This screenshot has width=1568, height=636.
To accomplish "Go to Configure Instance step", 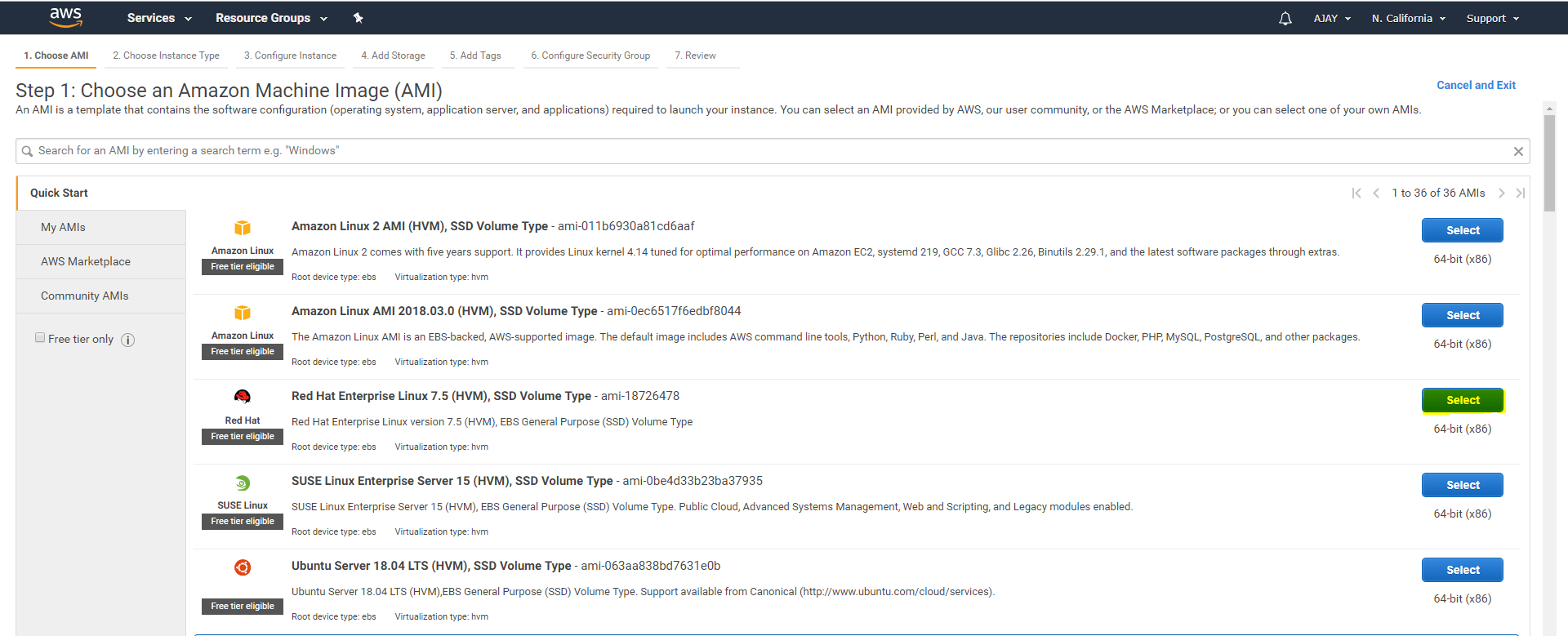I will (290, 56).
